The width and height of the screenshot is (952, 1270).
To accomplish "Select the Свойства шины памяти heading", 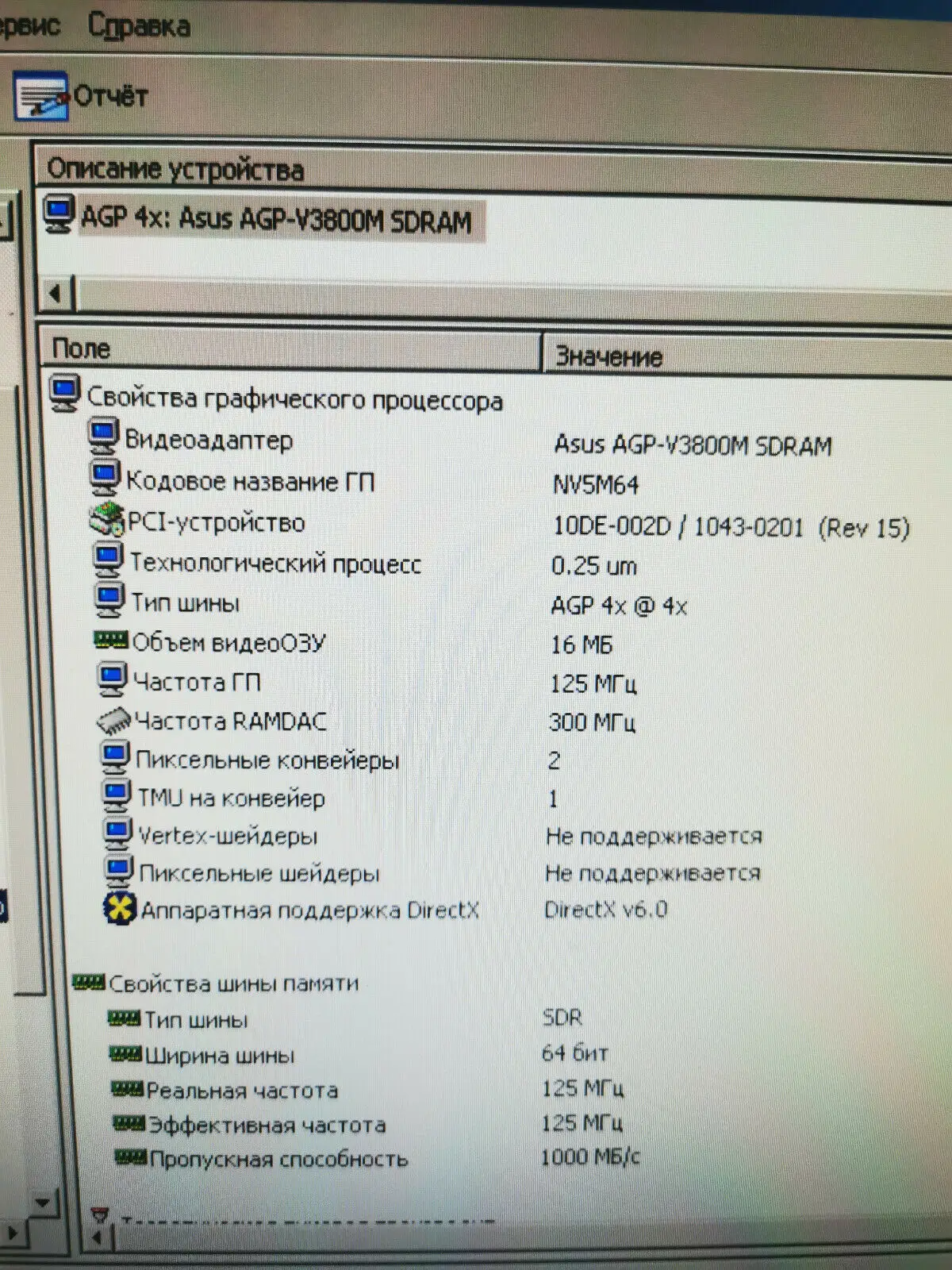I will 233,984.
